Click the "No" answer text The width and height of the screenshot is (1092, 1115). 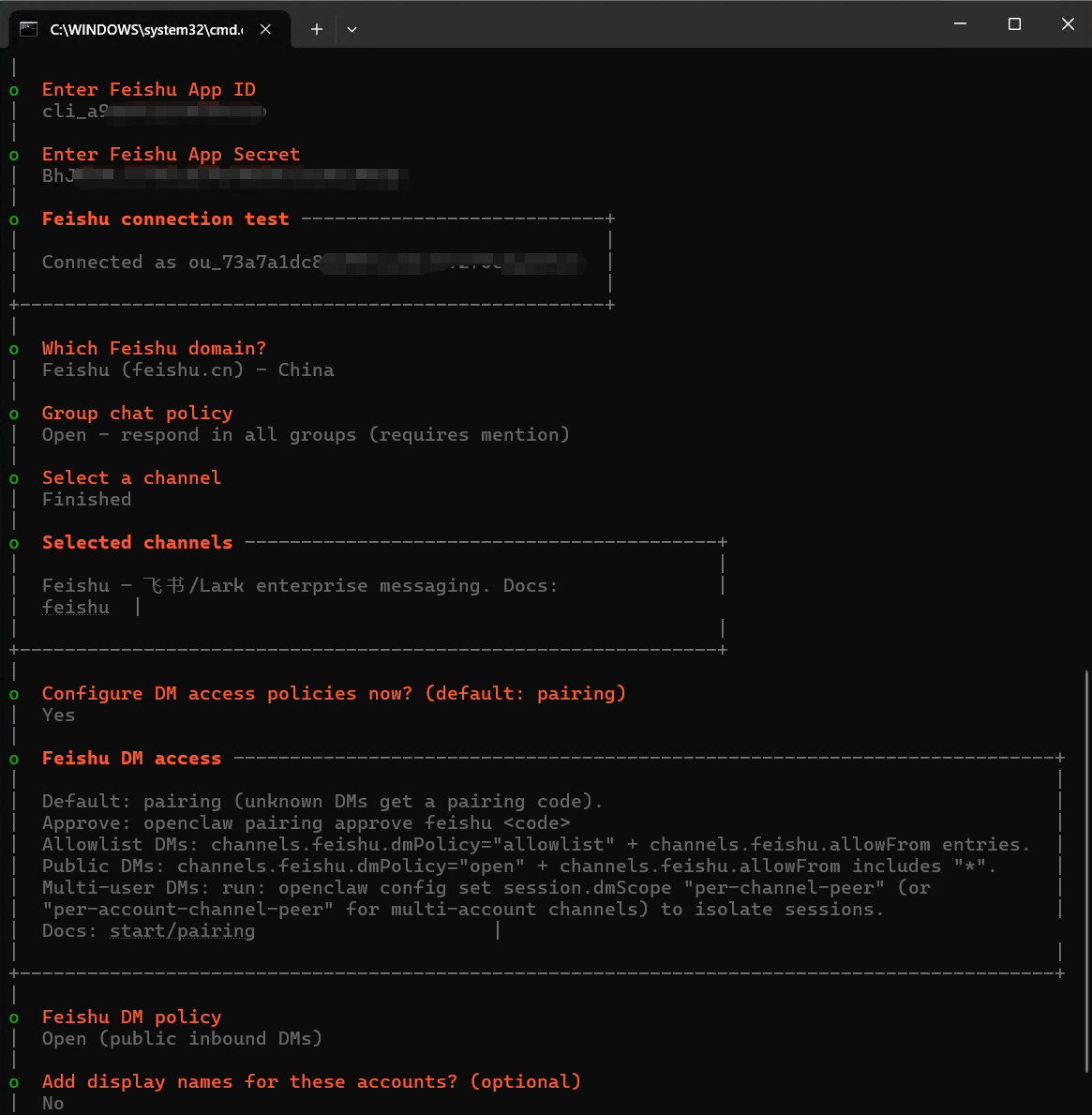(x=53, y=1103)
